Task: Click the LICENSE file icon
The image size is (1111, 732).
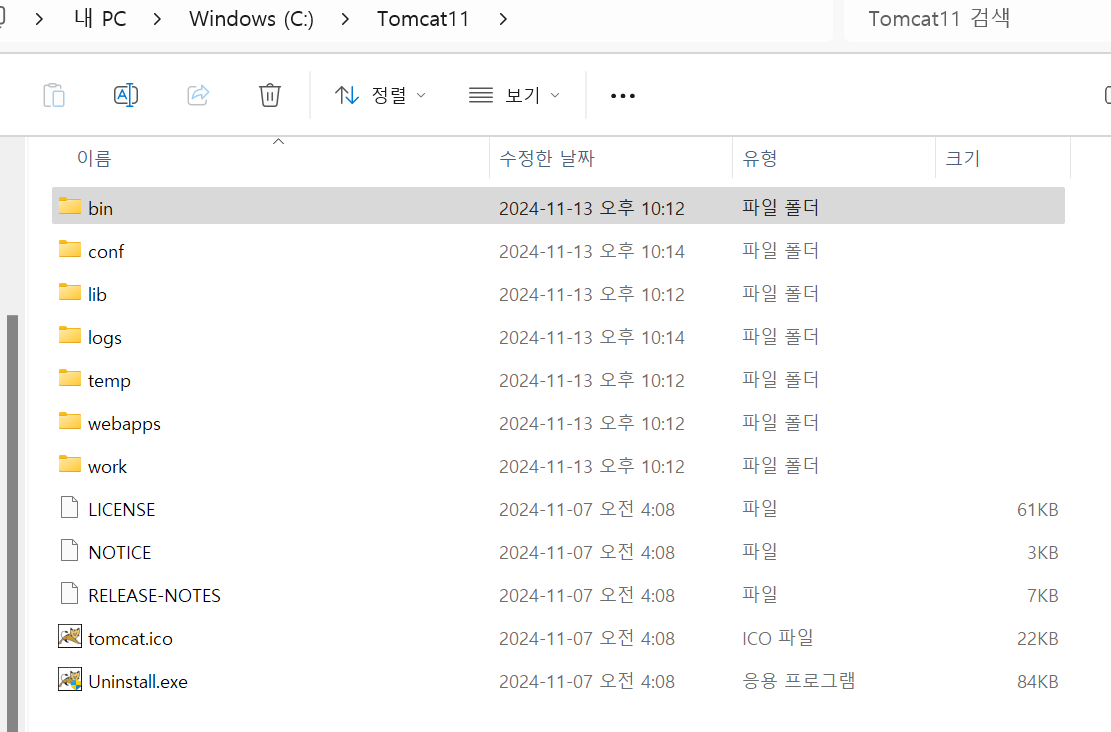Action: [x=69, y=507]
